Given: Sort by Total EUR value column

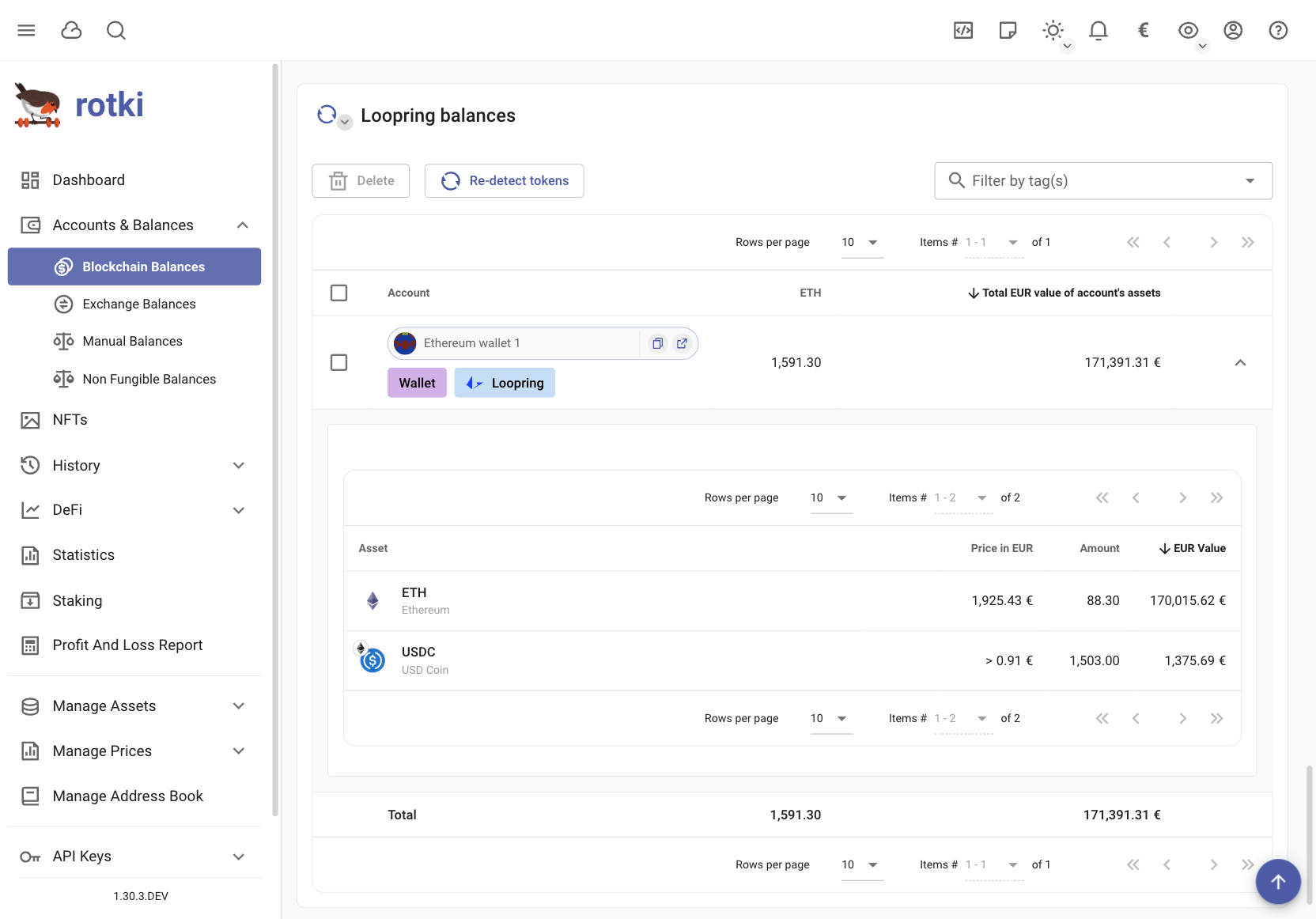Looking at the screenshot, I should [1064, 293].
